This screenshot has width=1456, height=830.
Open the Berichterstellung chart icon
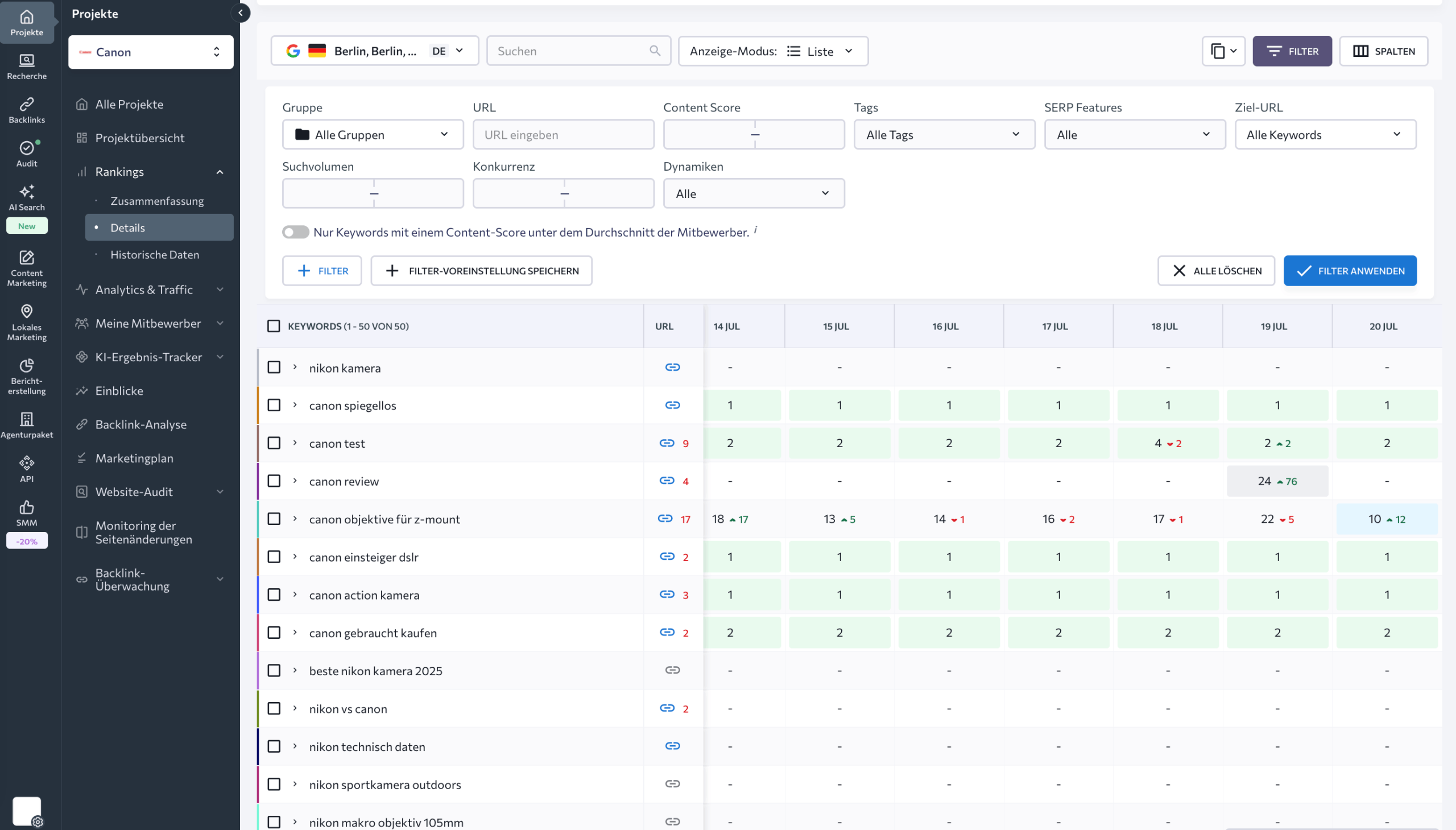(27, 365)
